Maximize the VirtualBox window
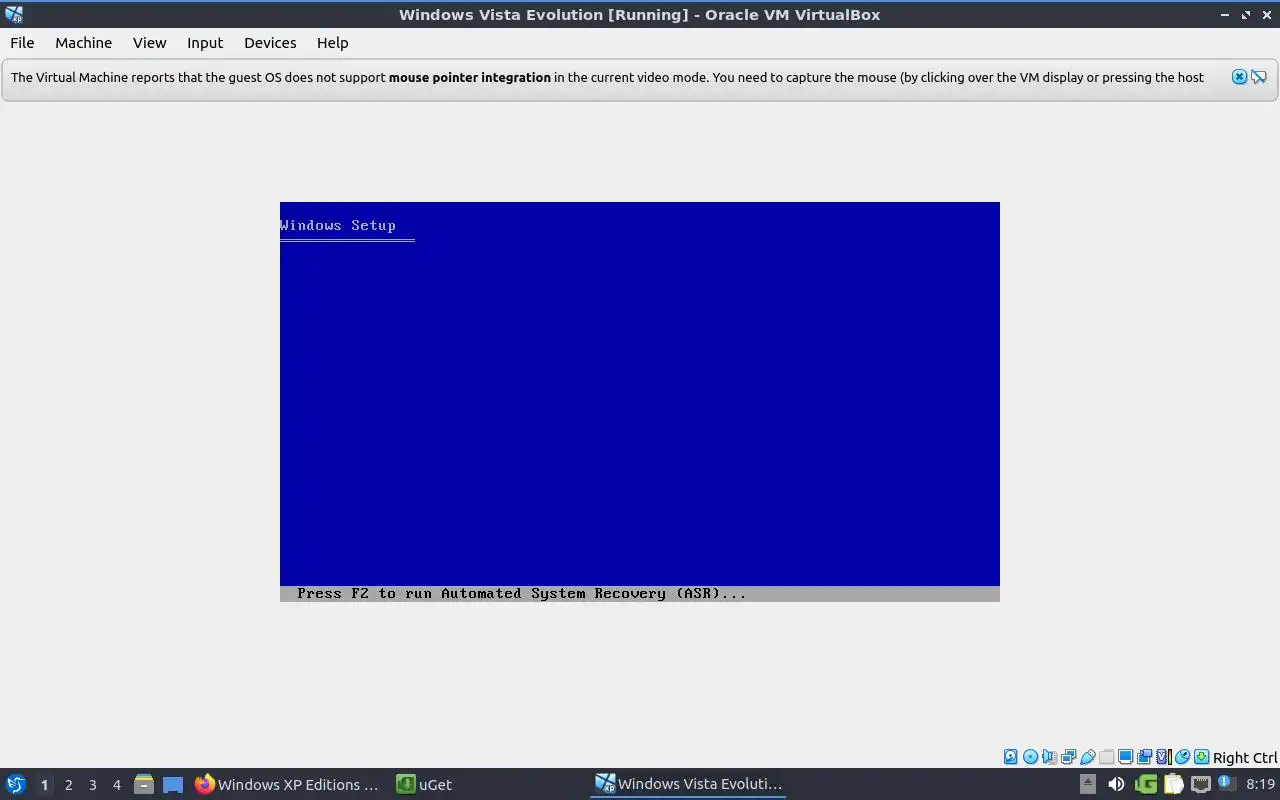The width and height of the screenshot is (1280, 800). tap(1246, 14)
